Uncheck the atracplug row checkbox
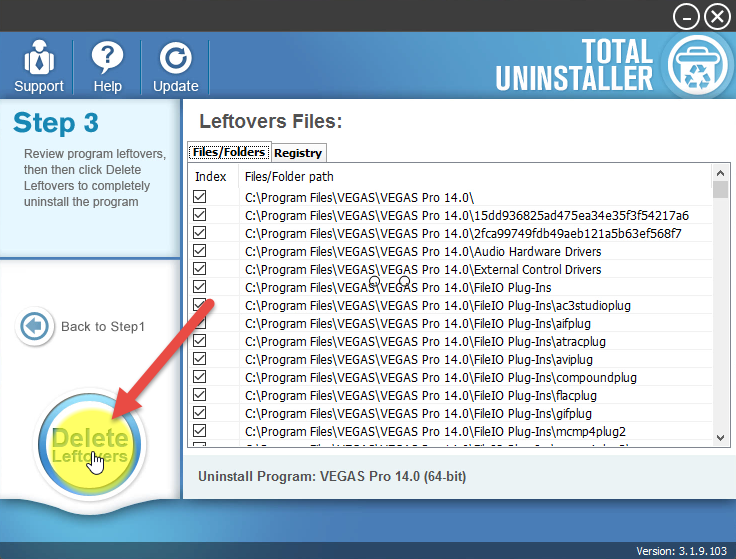The height and width of the screenshot is (559, 736). tap(199, 341)
